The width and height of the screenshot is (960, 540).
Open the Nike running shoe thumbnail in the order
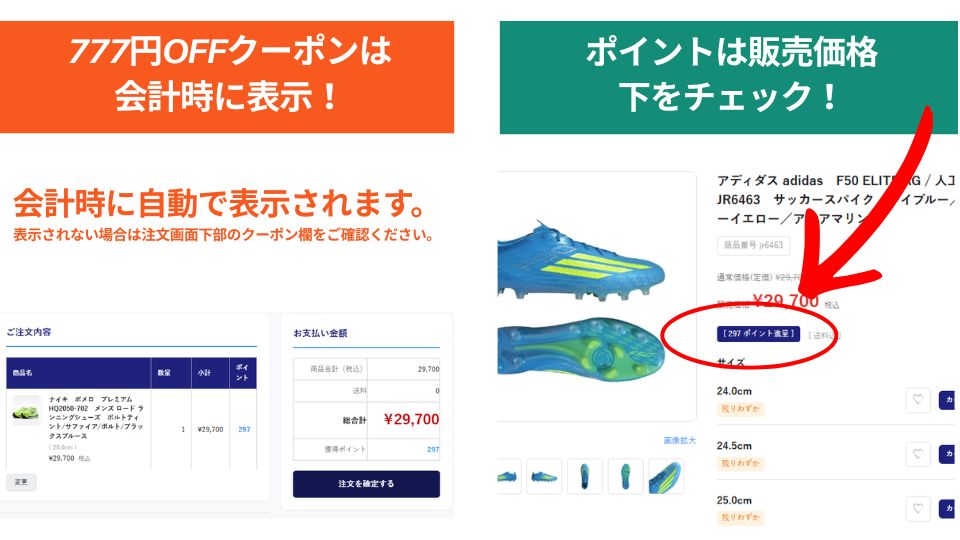point(26,410)
